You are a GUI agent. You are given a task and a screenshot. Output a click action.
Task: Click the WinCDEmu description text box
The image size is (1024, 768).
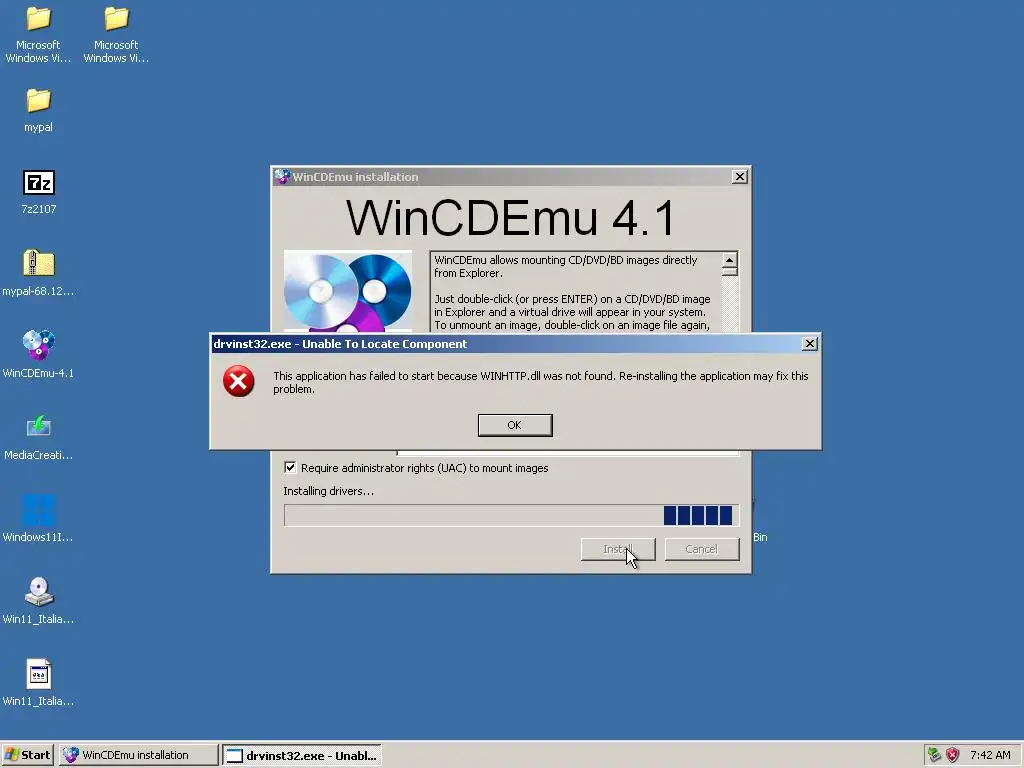pyautogui.click(x=575, y=291)
